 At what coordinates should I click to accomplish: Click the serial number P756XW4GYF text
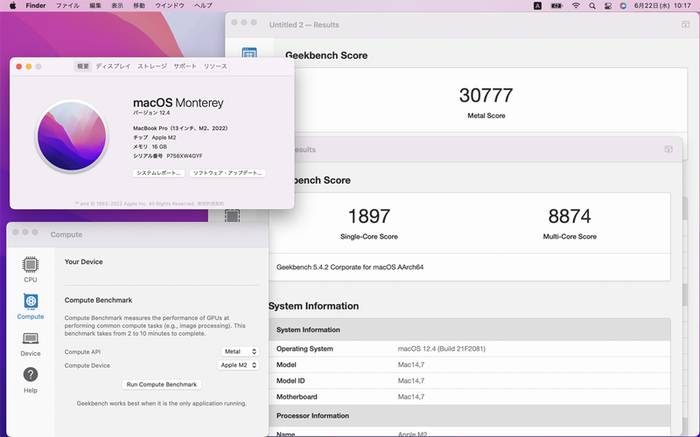(184, 156)
